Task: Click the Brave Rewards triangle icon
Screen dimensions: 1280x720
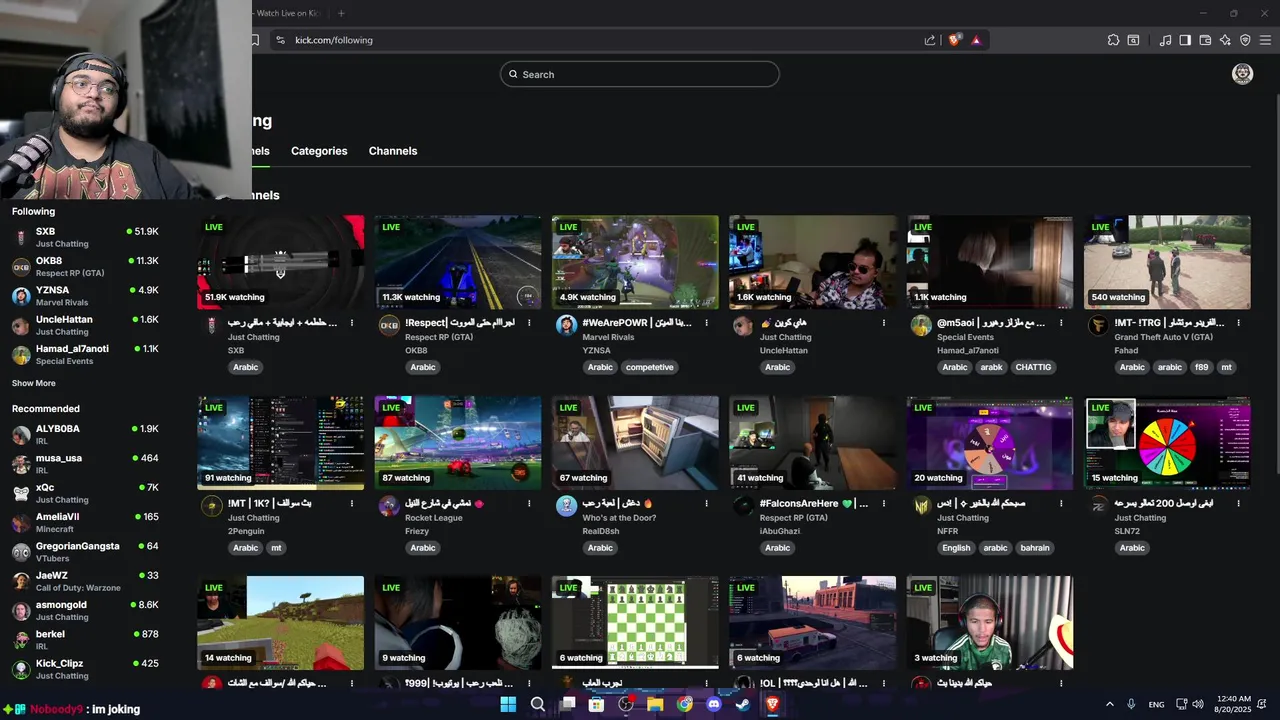Action: click(976, 40)
